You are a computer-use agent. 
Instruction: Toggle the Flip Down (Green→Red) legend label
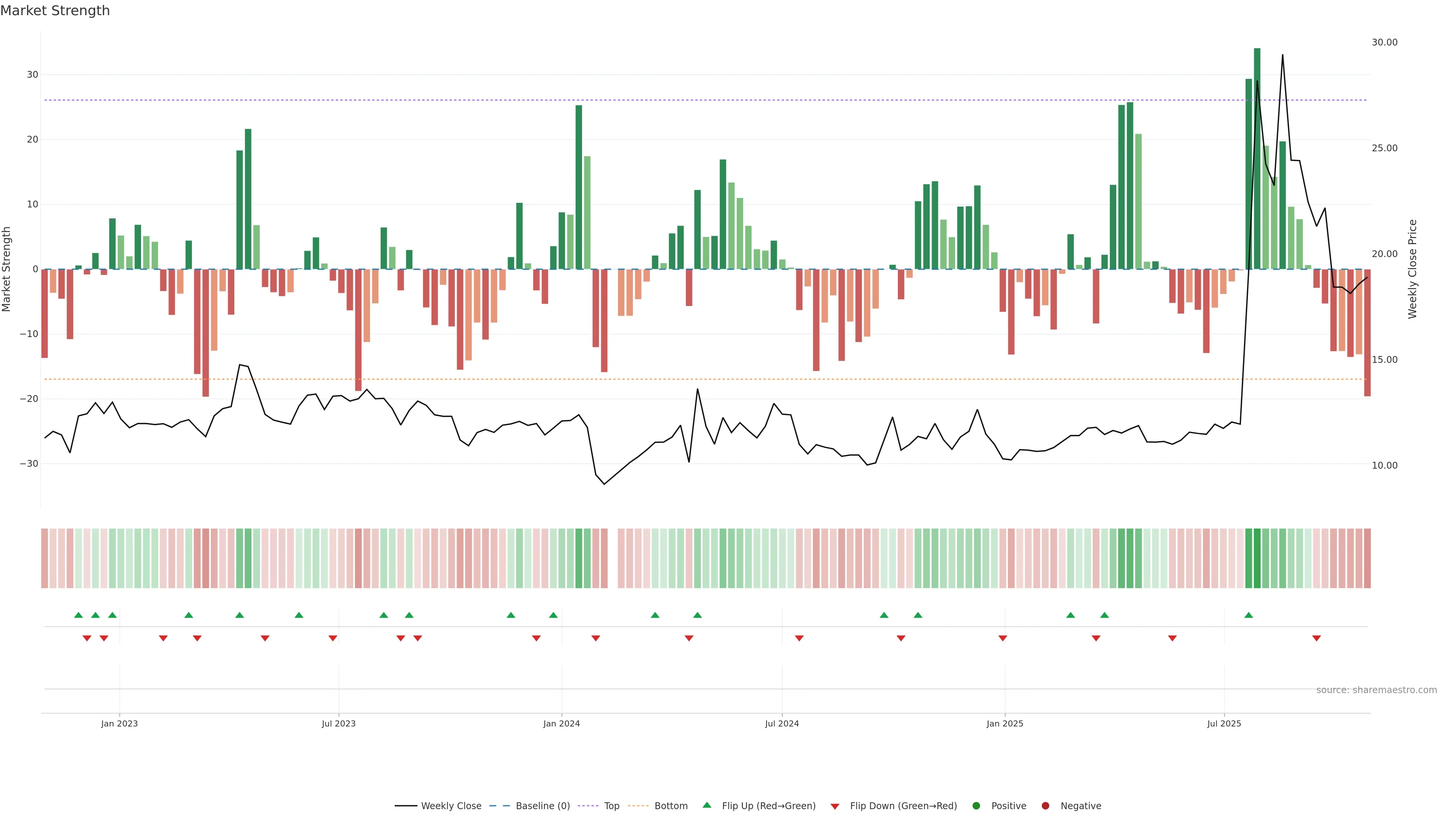coord(903,805)
